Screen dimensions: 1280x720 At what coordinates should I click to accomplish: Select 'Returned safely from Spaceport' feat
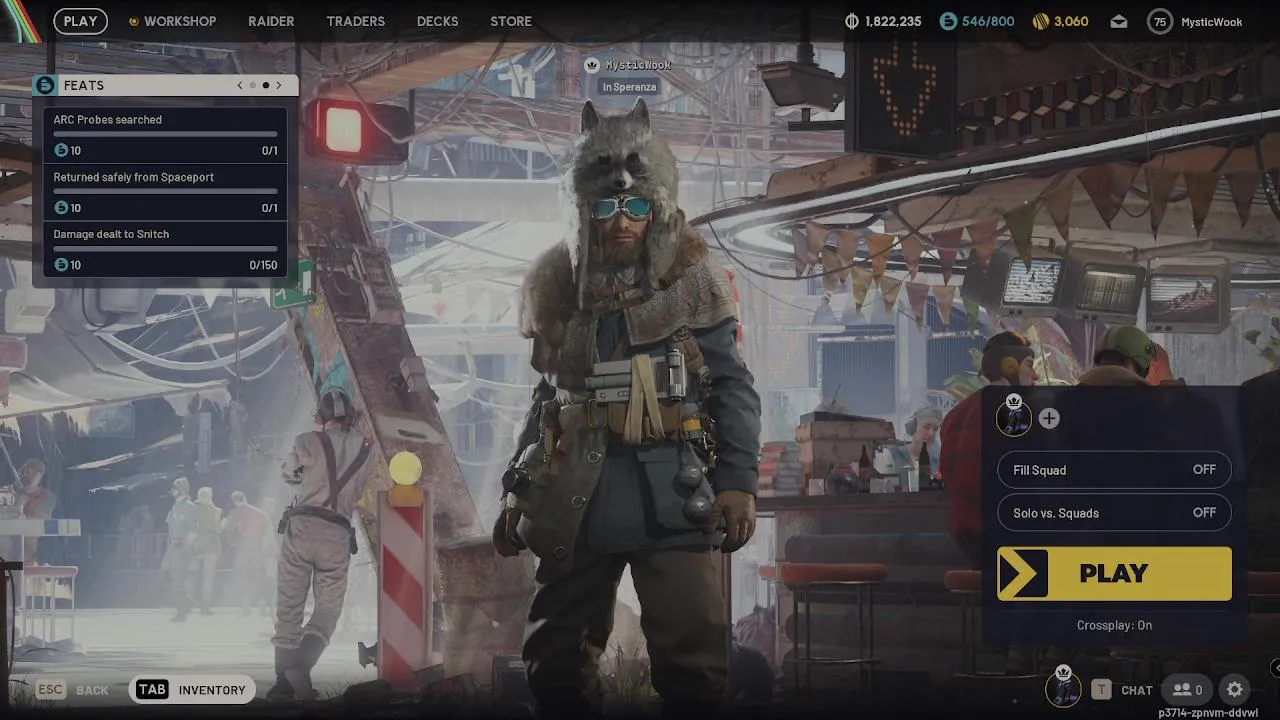pos(165,192)
